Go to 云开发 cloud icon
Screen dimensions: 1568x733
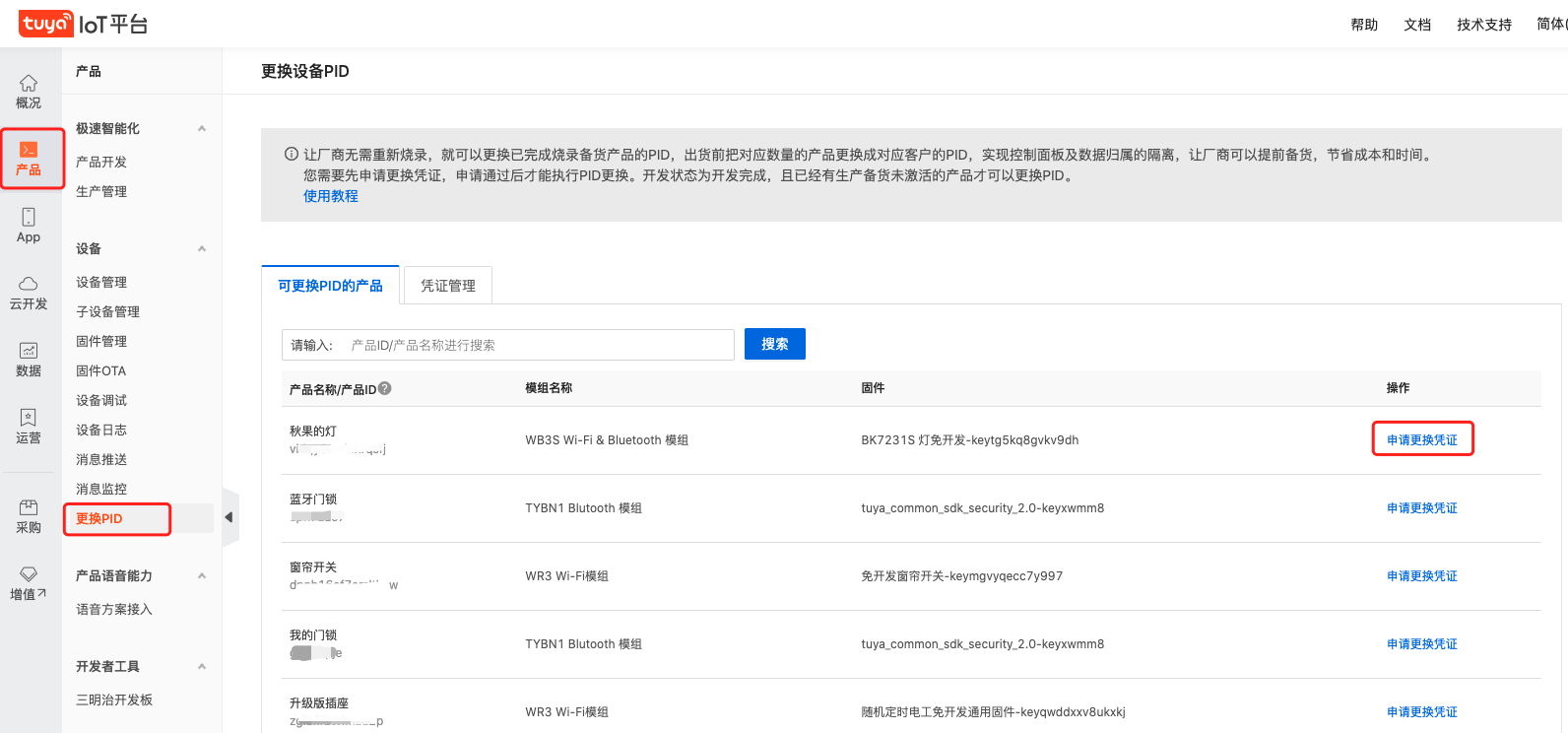pyautogui.click(x=29, y=284)
